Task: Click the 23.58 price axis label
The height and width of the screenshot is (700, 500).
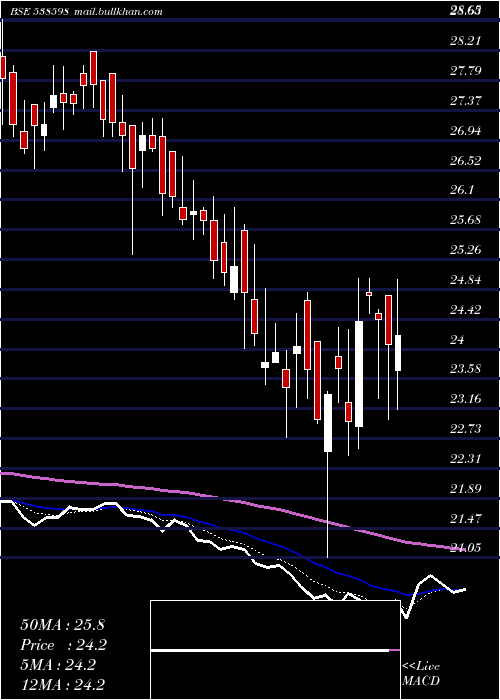Action: [x=465, y=369]
